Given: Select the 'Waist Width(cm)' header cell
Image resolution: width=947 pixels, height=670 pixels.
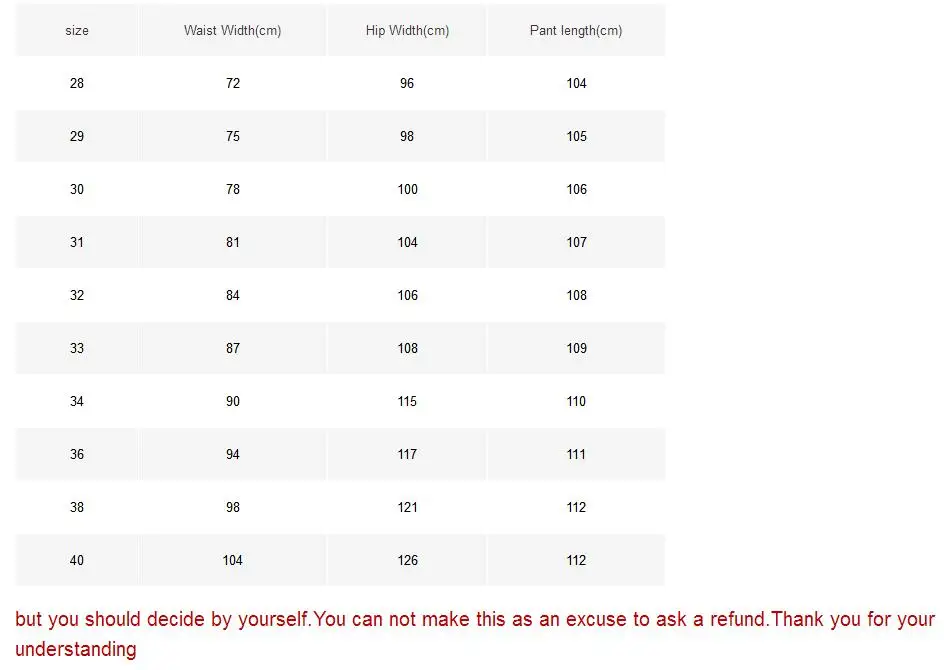Looking at the screenshot, I should point(233,30).
